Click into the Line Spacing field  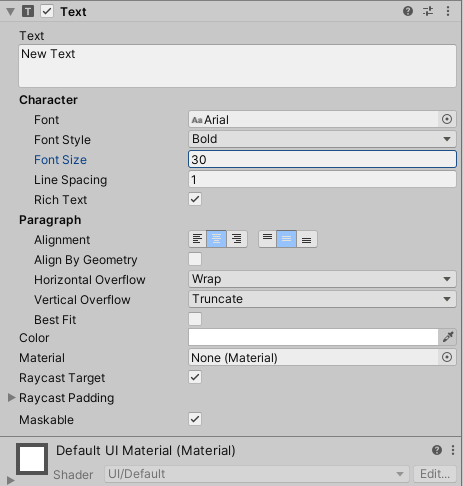pyautogui.click(x=322, y=179)
